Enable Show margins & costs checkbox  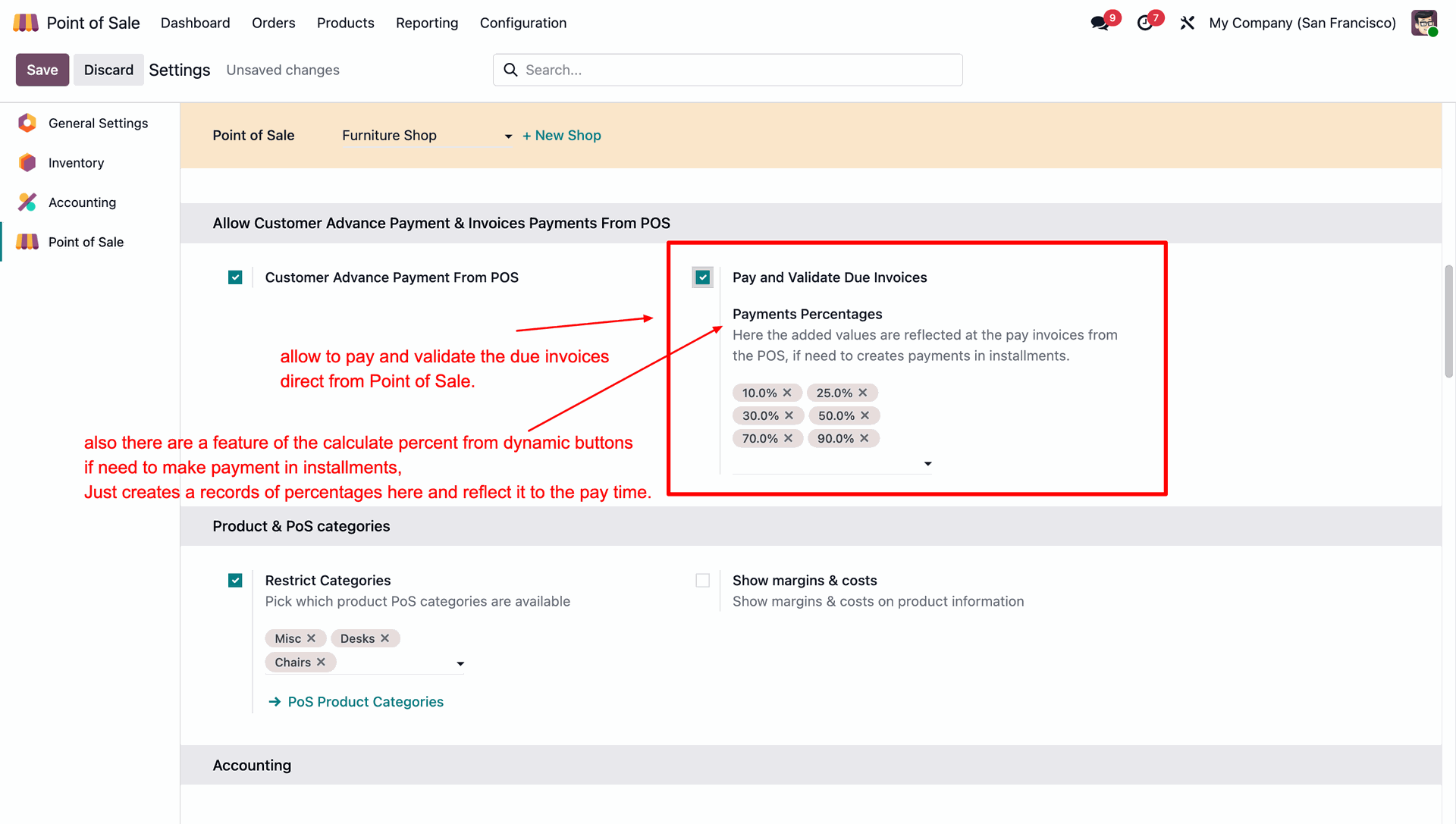703,581
